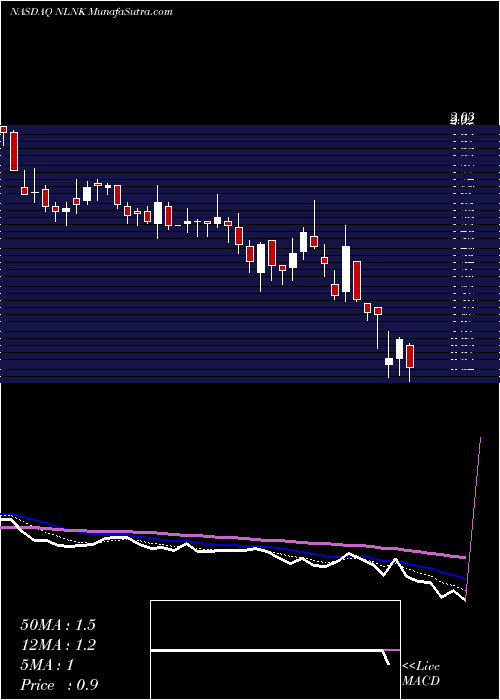Screen dimensions: 500x700
Task: Click the tall red candlestick at chart start
Action: click(14, 150)
